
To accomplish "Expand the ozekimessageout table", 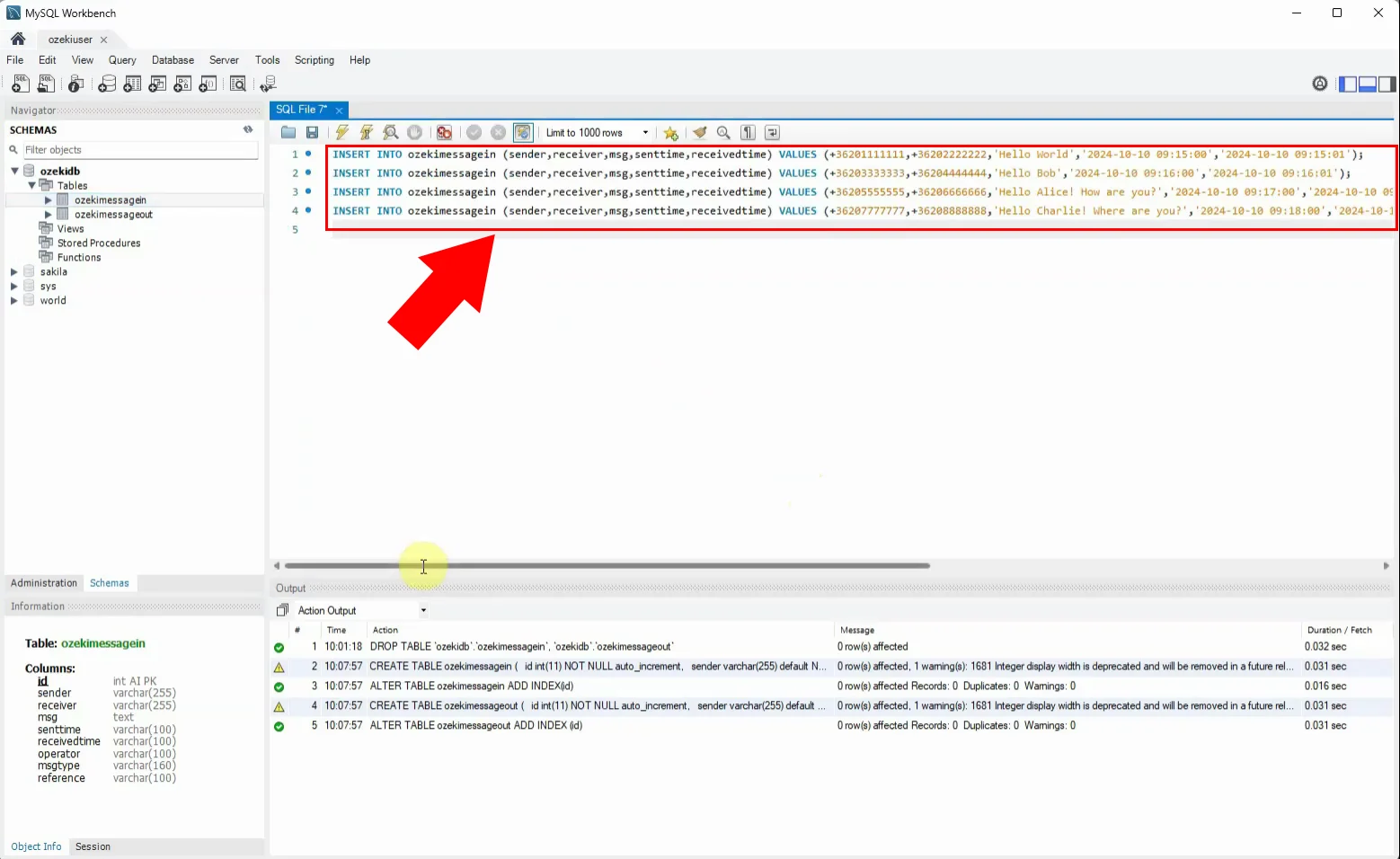I will (49, 214).
